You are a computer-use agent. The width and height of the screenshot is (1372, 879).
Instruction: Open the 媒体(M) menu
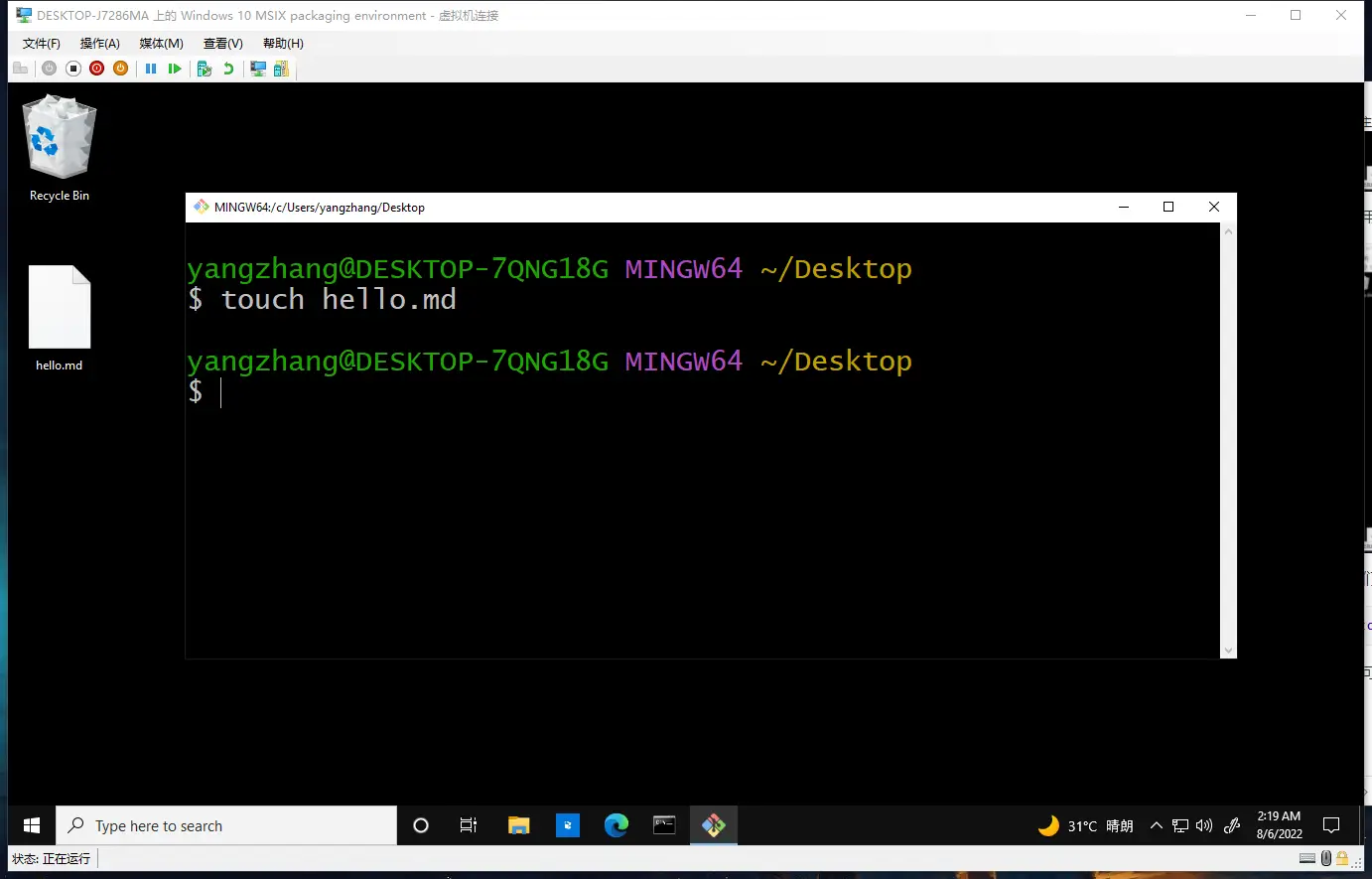162,44
